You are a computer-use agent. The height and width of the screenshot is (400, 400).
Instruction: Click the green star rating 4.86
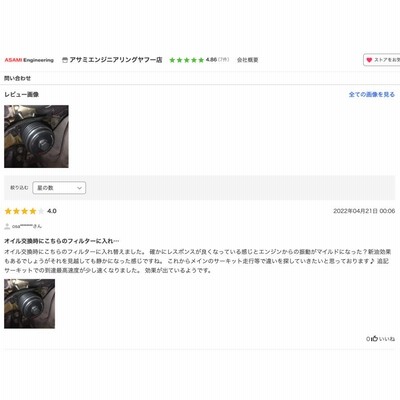pos(187,60)
